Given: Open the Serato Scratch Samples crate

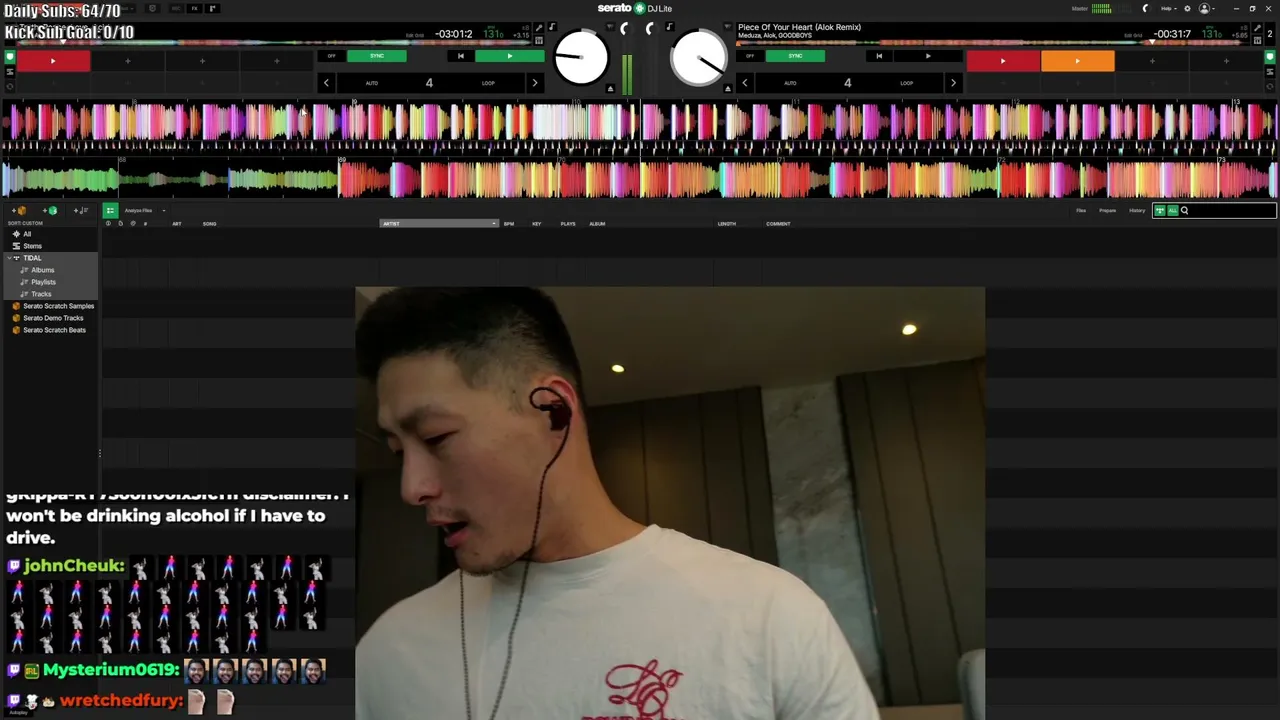Looking at the screenshot, I should (58, 306).
